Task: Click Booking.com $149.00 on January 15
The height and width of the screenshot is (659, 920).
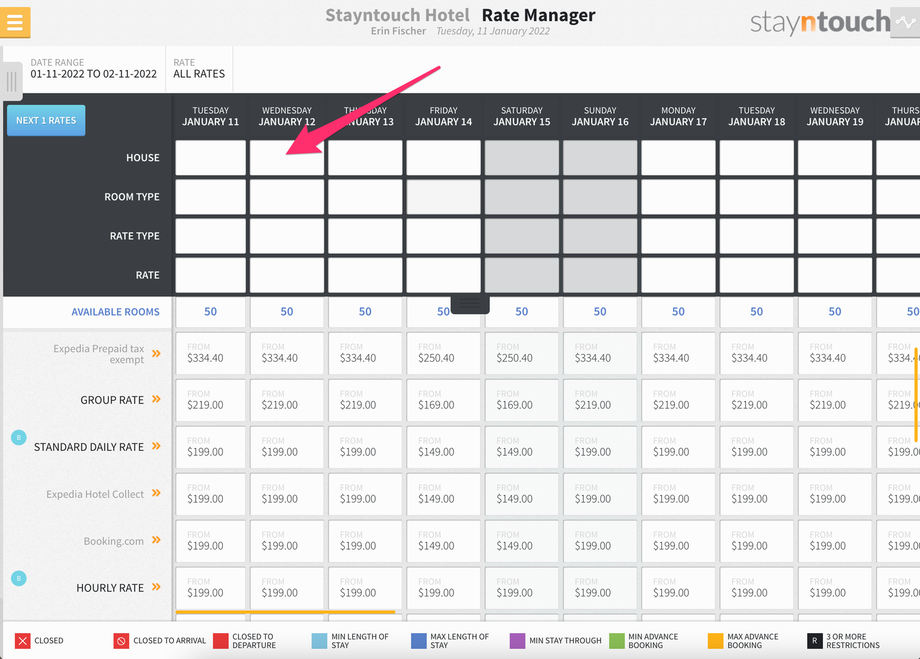Action: (x=522, y=541)
